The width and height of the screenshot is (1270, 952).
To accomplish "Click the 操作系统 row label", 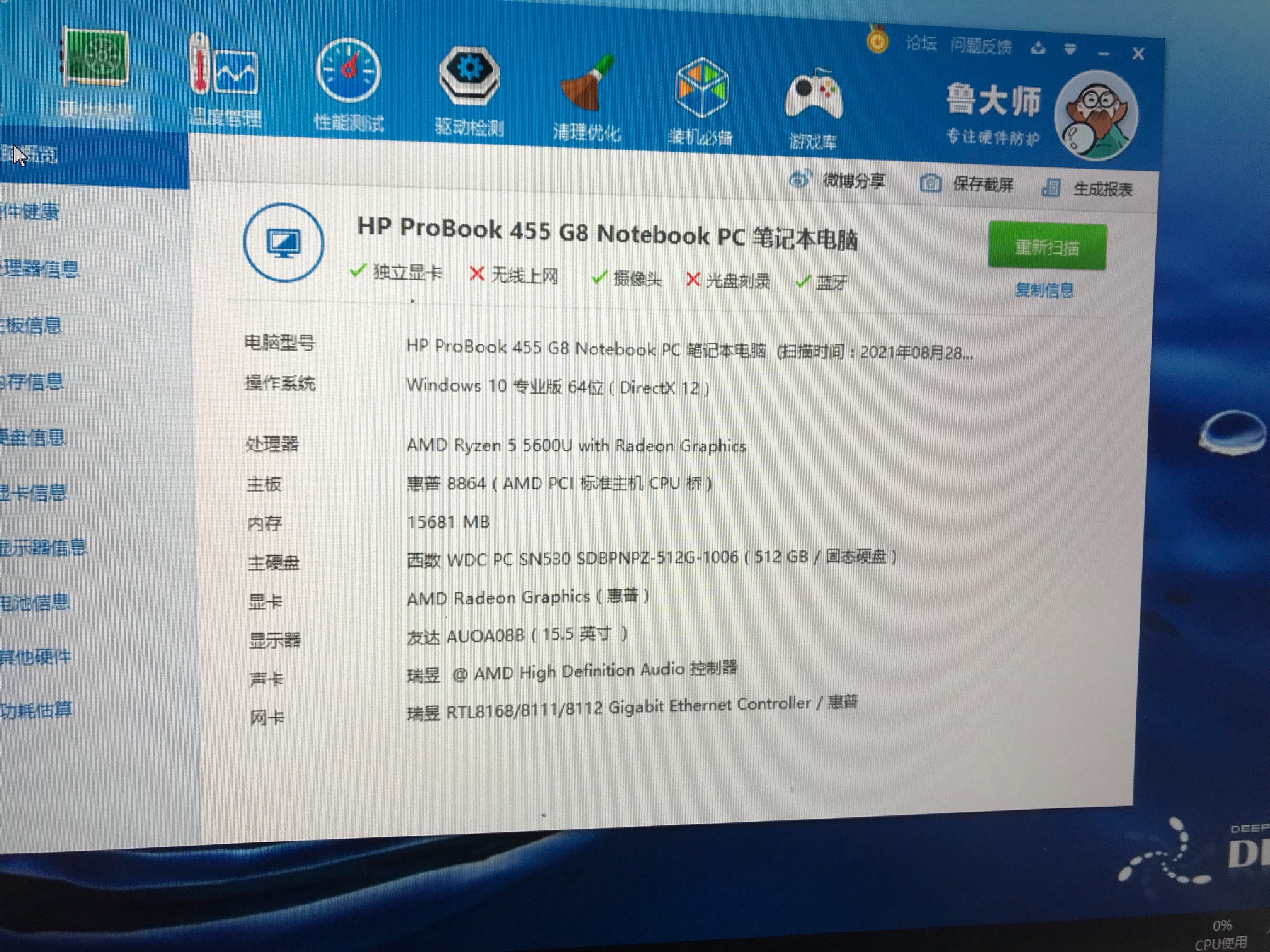I will coord(280,383).
